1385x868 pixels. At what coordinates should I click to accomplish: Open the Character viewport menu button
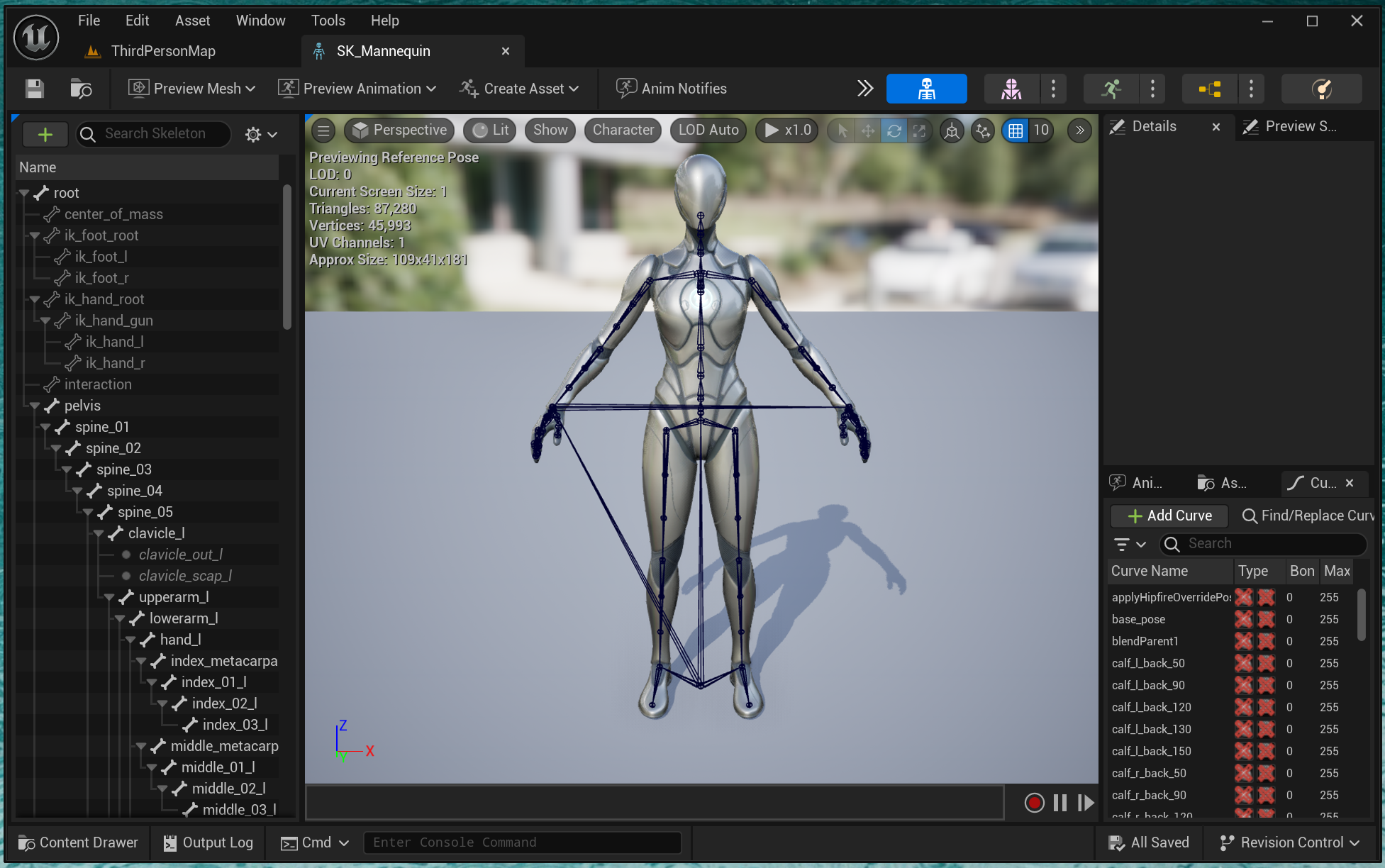[x=623, y=130]
